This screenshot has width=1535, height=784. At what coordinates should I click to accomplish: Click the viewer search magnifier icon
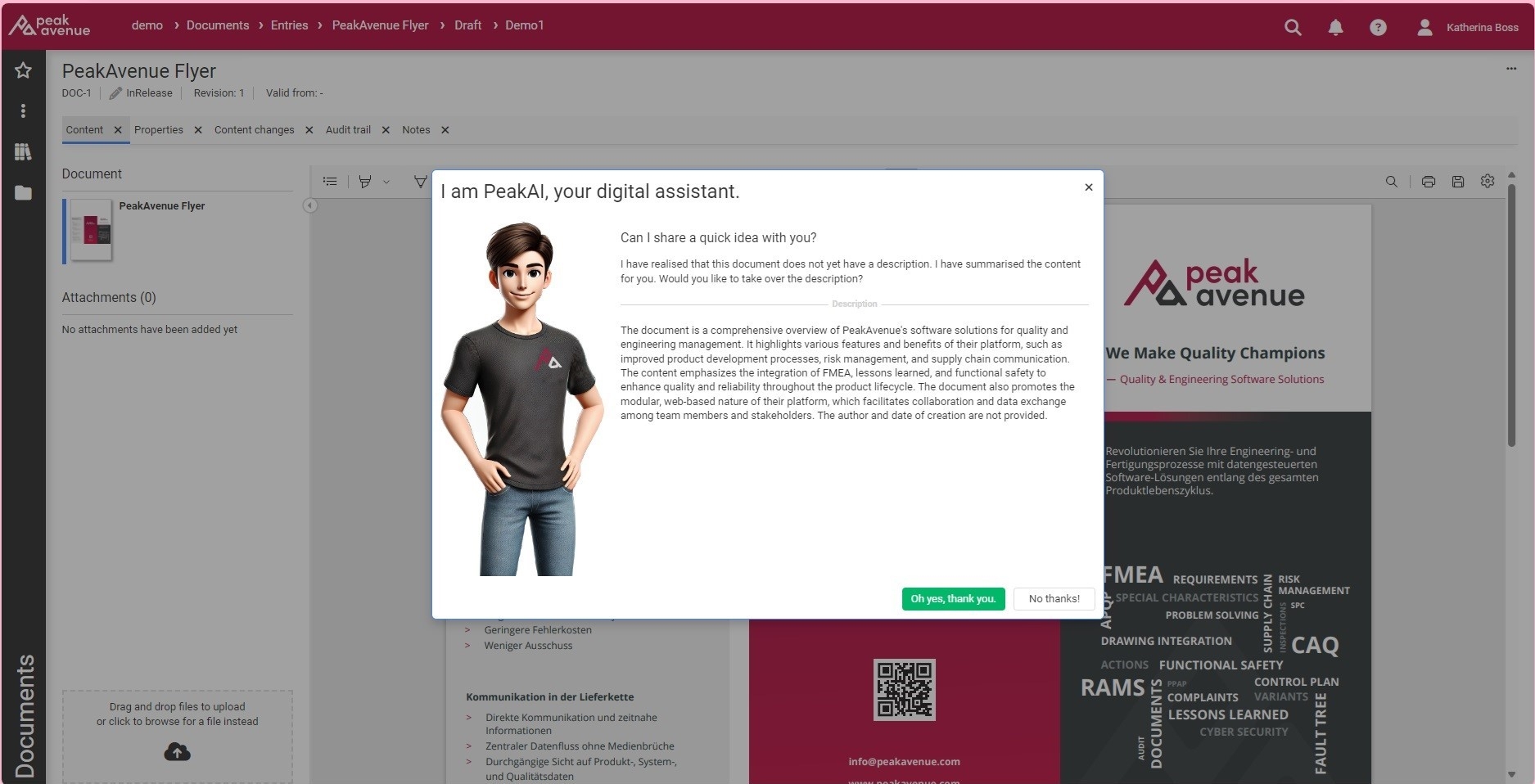tap(1391, 182)
